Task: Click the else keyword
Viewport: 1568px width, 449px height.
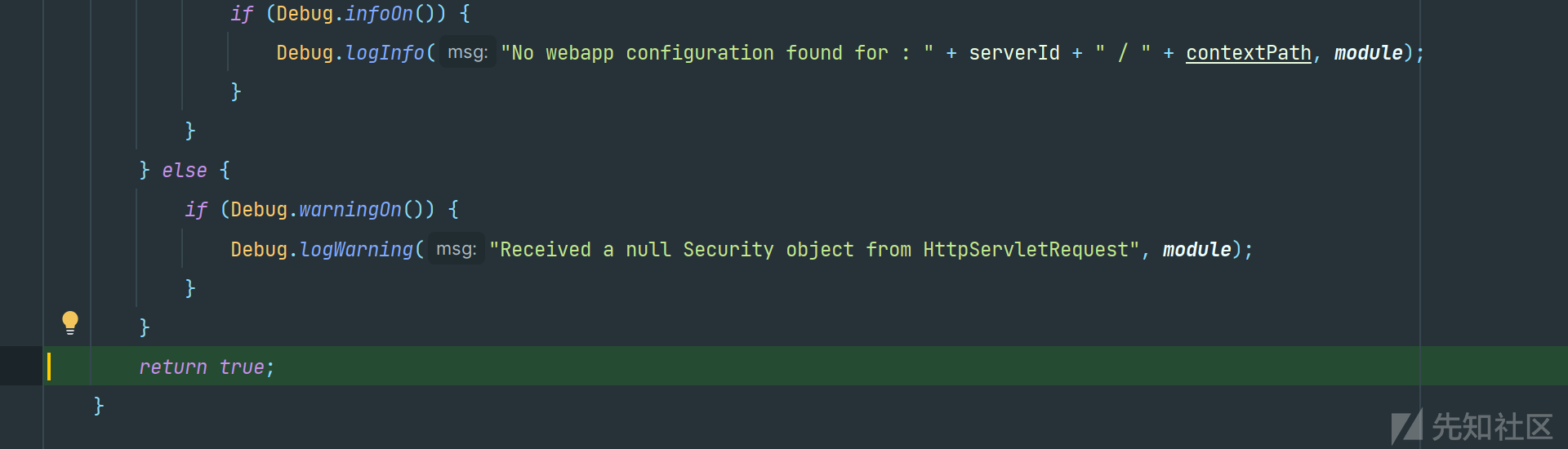Action: click(185, 171)
